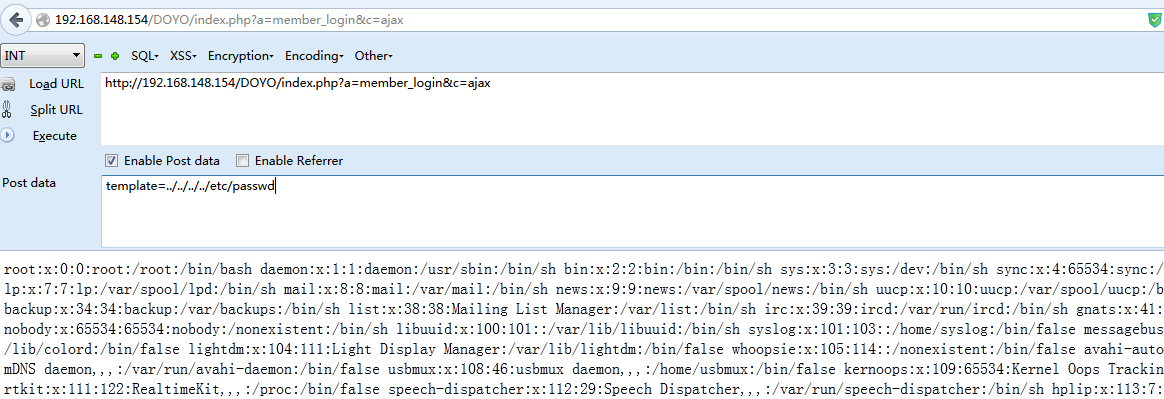
Task: Click the browser back arrow button
Action: (16, 20)
